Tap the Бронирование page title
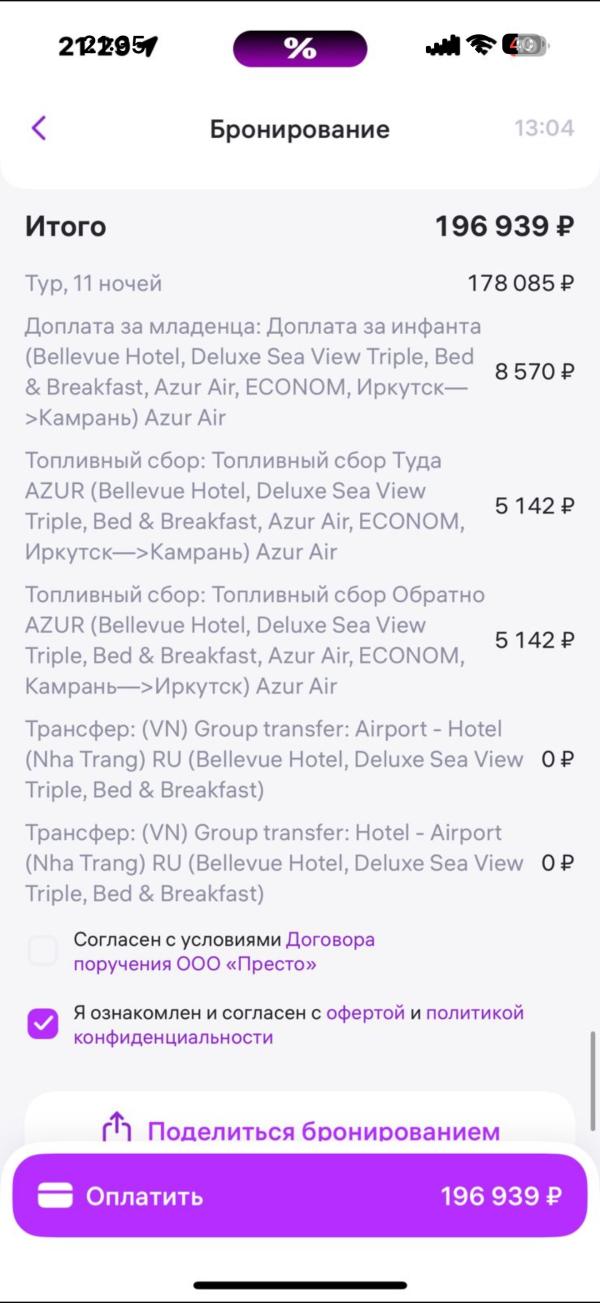 click(300, 129)
